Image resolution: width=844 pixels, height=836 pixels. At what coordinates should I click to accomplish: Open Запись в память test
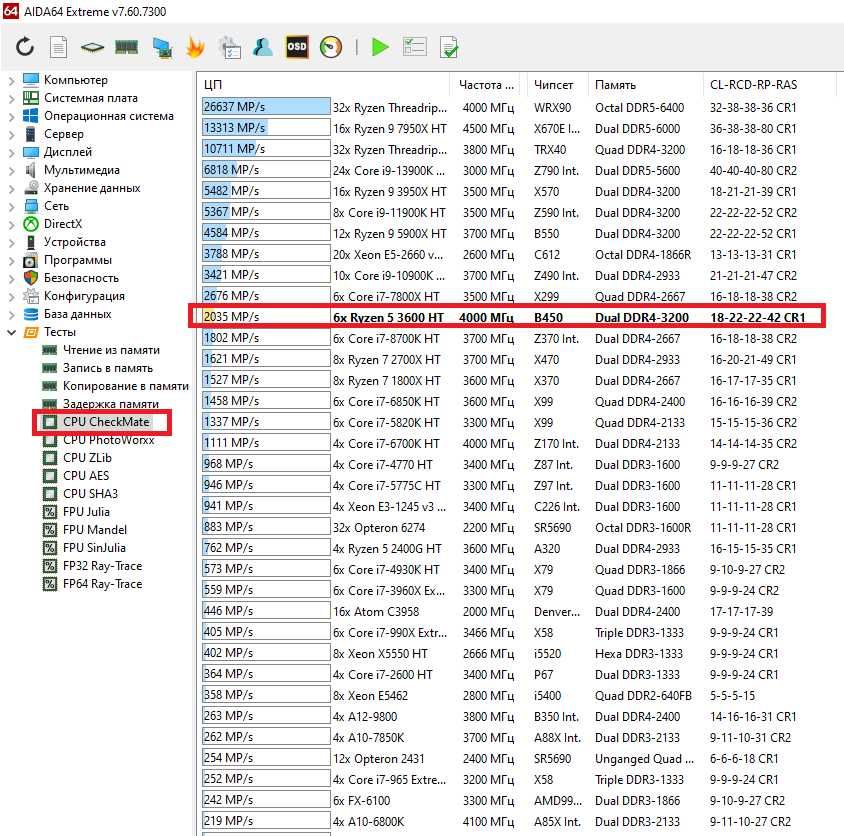(108, 368)
